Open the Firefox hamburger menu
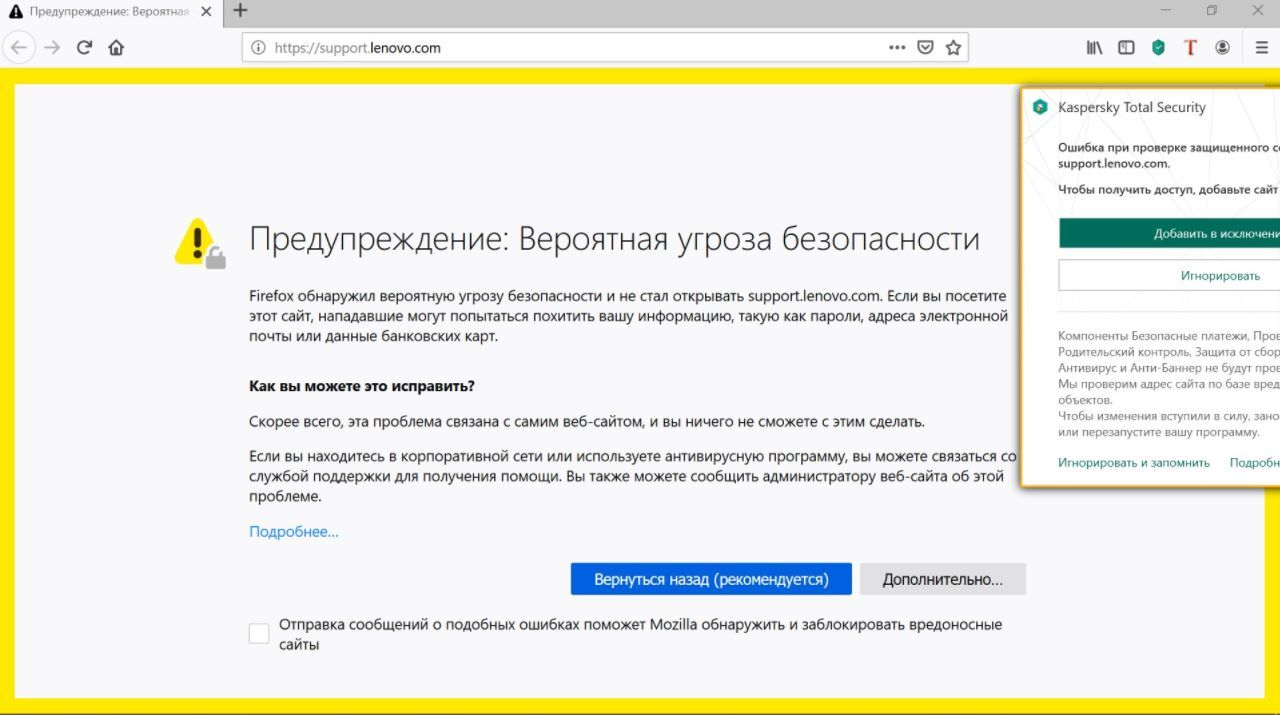Image resolution: width=1280 pixels, height=715 pixels. pos(1261,47)
